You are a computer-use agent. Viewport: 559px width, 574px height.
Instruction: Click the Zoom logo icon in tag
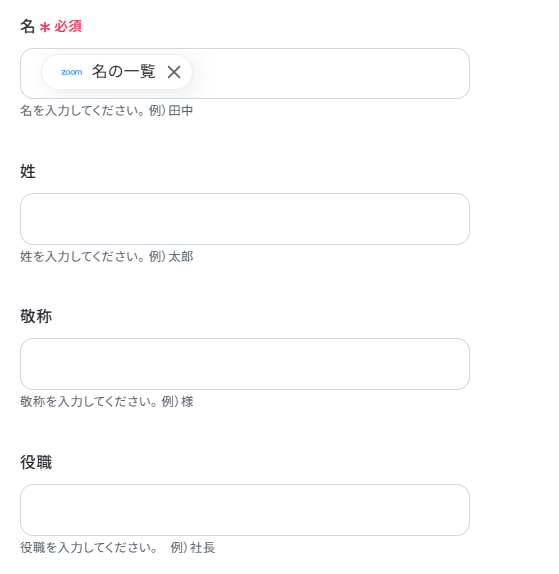click(71, 72)
